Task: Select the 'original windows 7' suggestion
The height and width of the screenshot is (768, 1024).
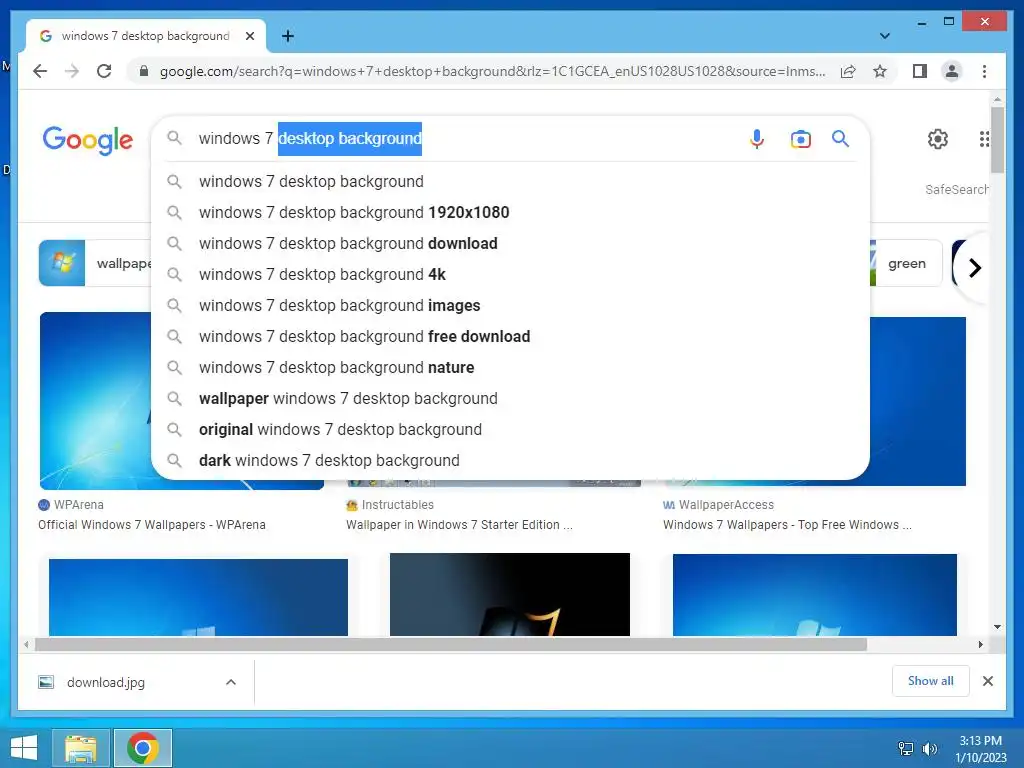Action: [510, 430]
